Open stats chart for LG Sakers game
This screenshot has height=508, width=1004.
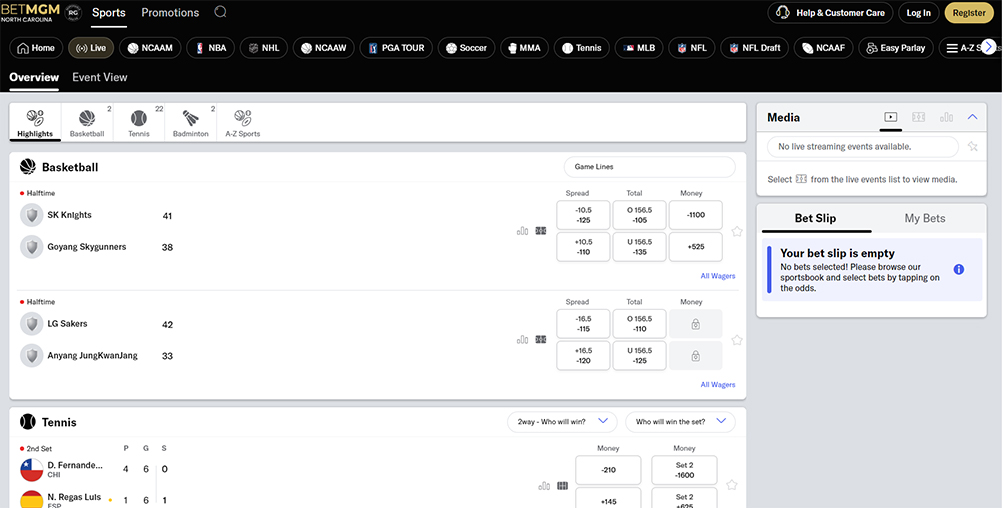pyautogui.click(x=522, y=340)
